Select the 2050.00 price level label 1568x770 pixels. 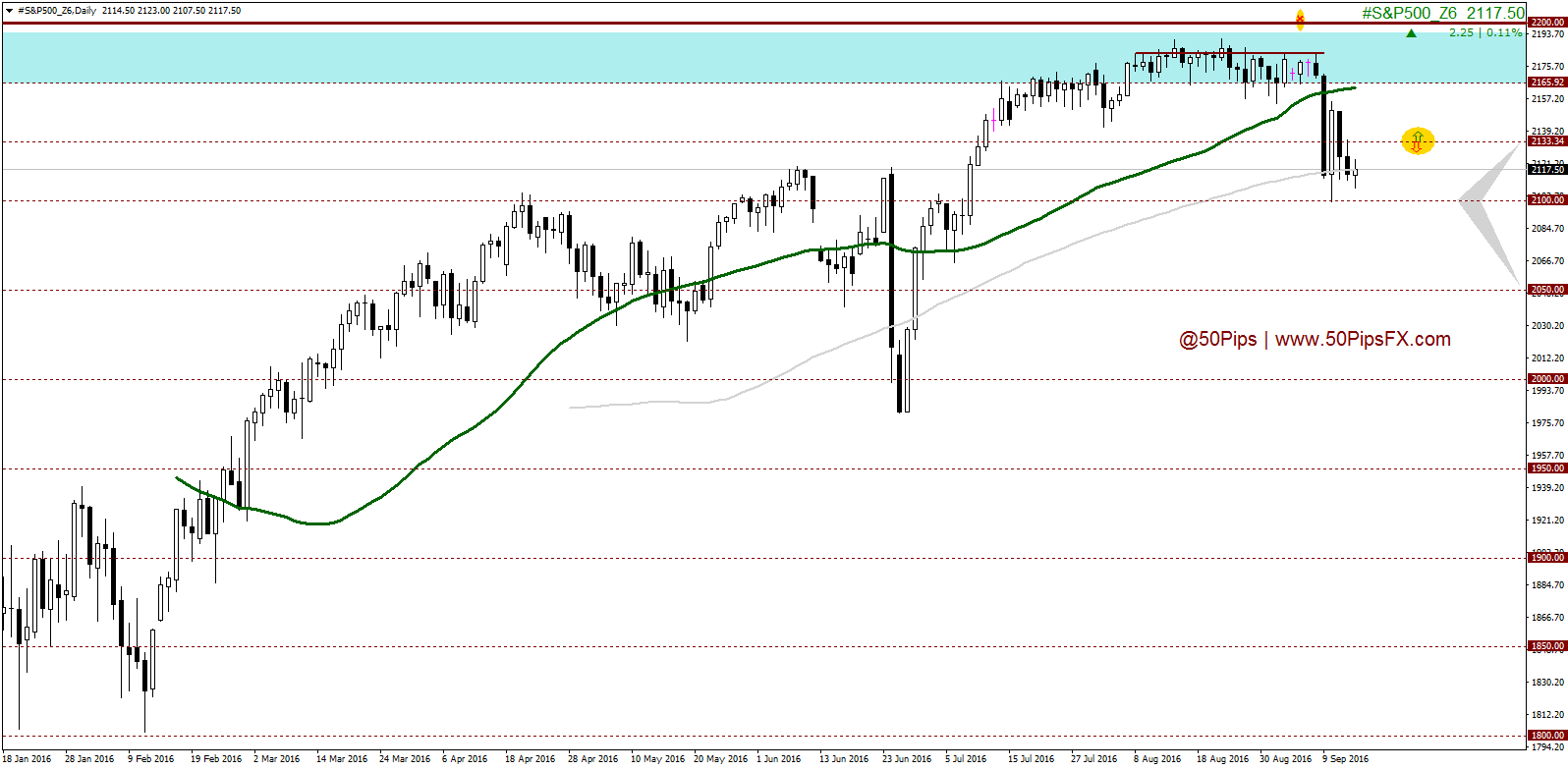pos(1546,290)
